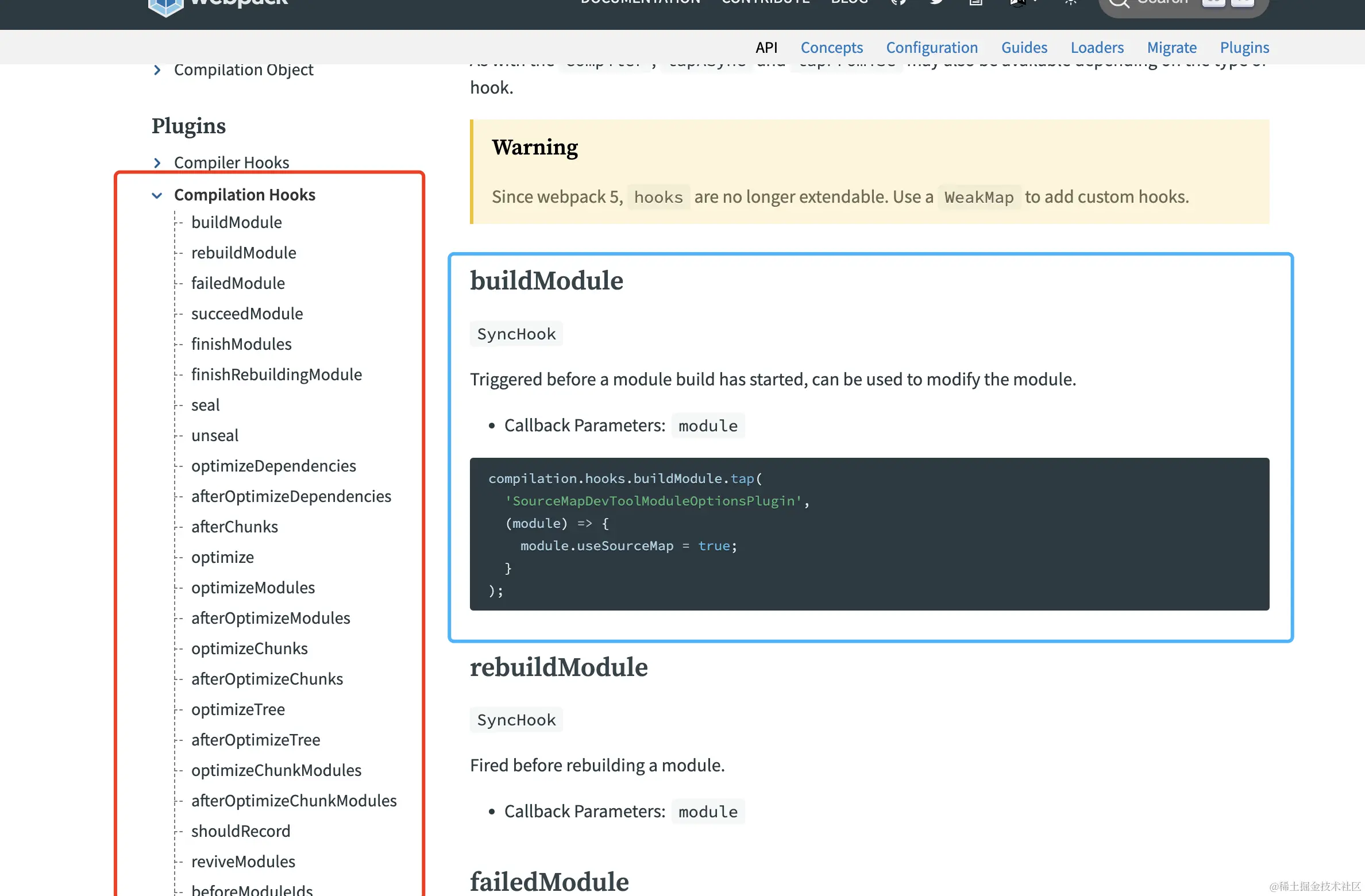Open the Plugins tab link
The image size is (1365, 896).
(1244, 47)
